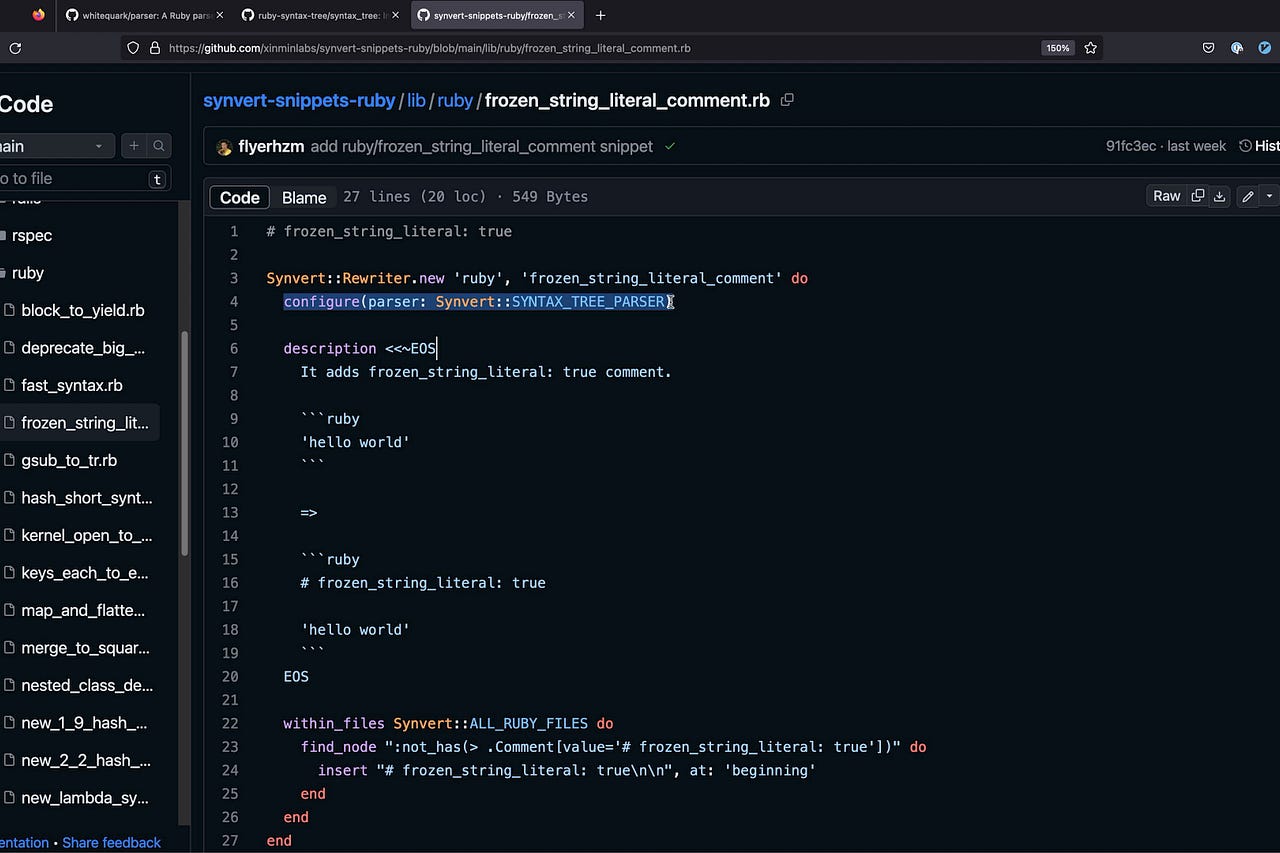Open the commit message link add ruby/frozen_string_literal_comment snippet

[x=482, y=146]
